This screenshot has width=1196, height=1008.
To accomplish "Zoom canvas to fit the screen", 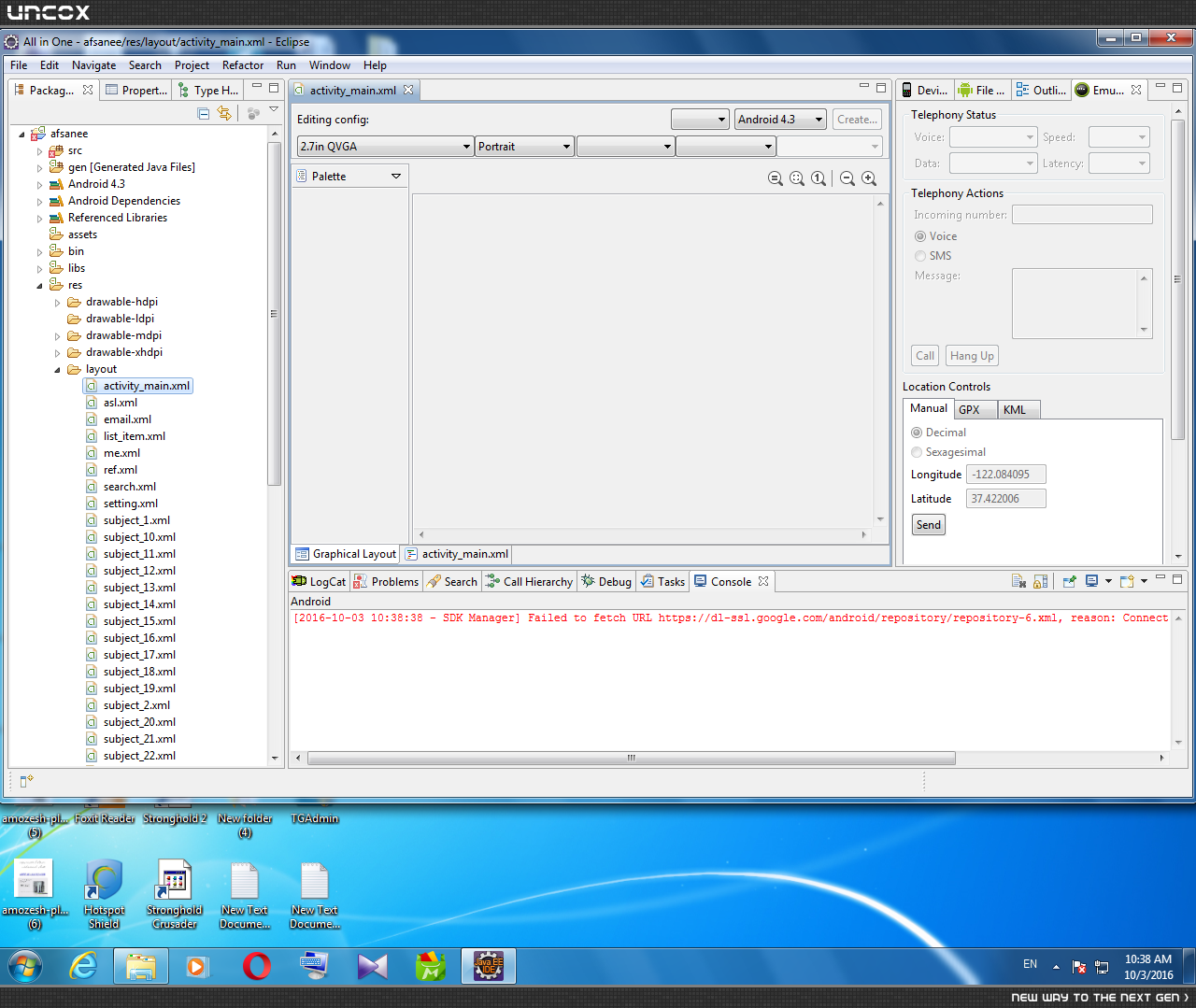I will pos(797,178).
